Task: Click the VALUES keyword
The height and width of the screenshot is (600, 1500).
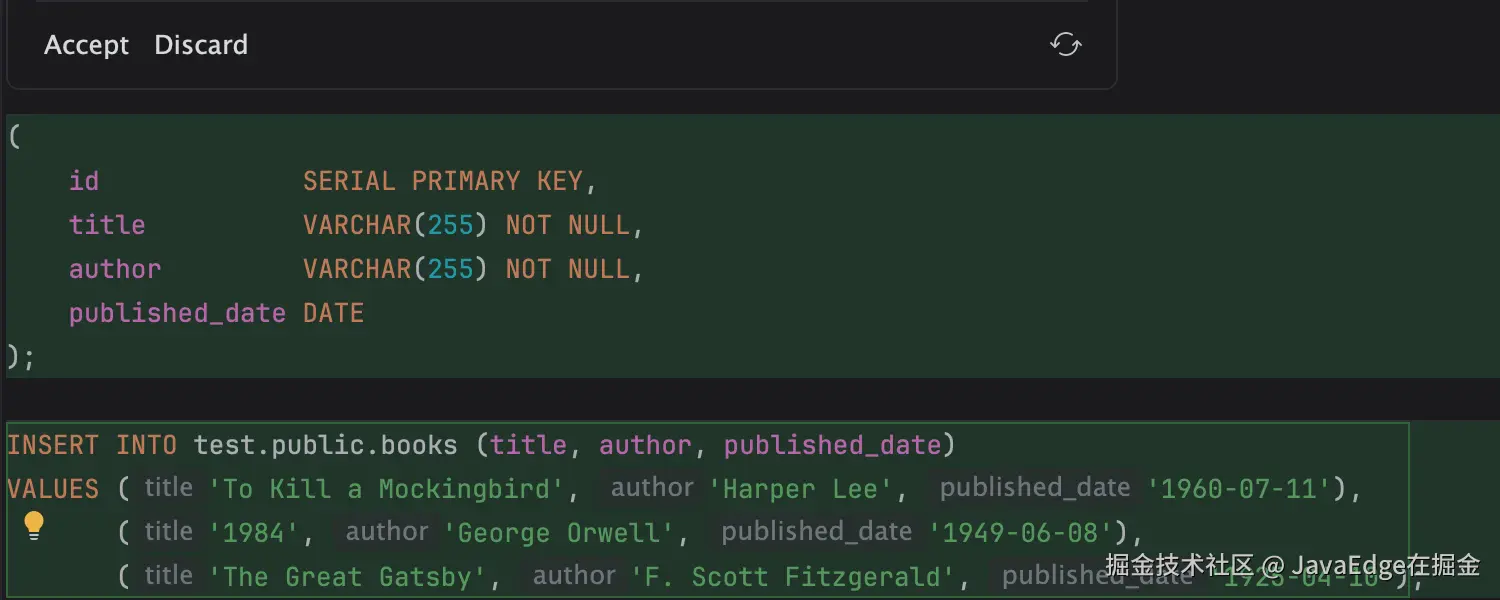Action: tap(53, 489)
